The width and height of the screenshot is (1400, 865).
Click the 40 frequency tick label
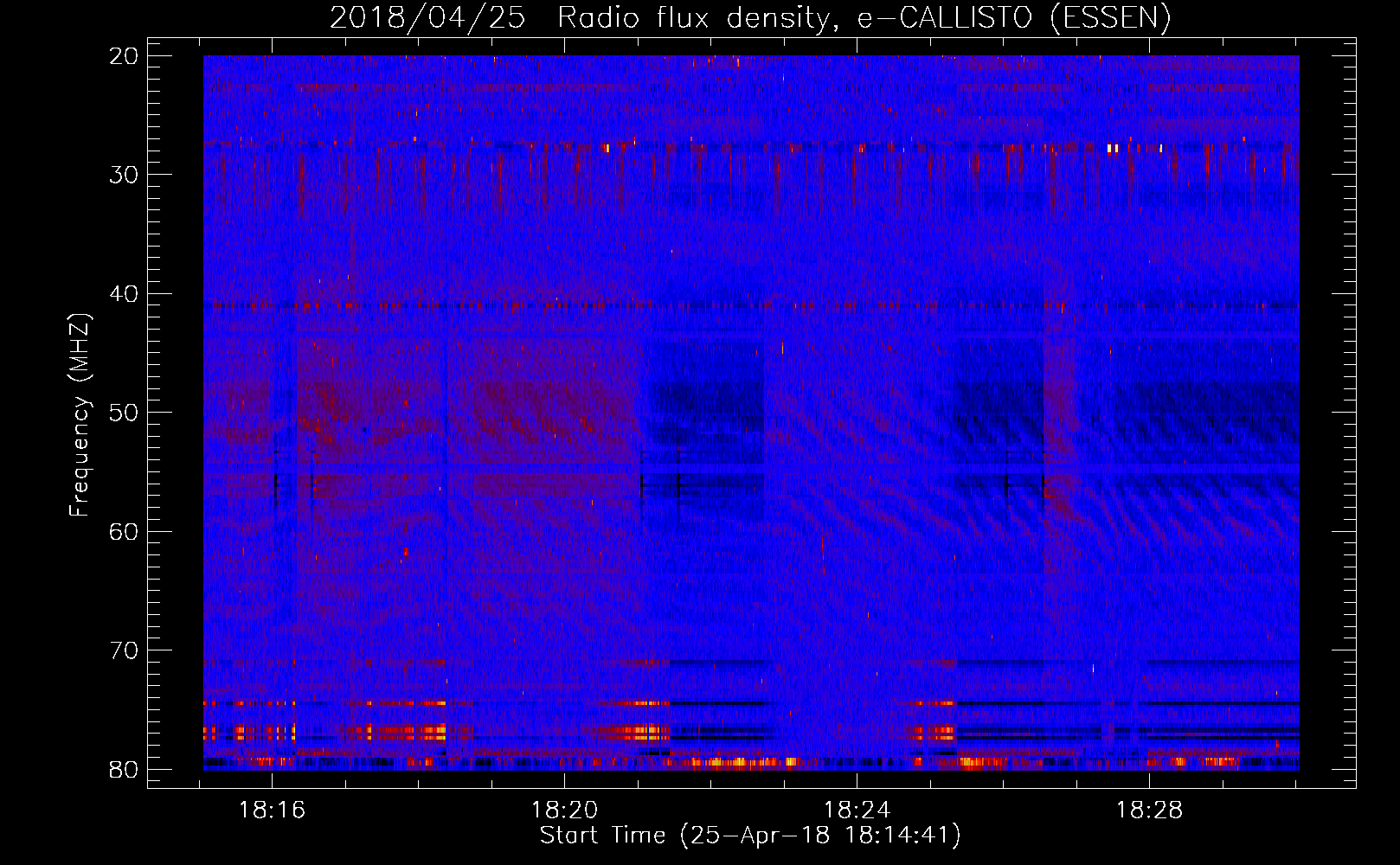(124, 294)
